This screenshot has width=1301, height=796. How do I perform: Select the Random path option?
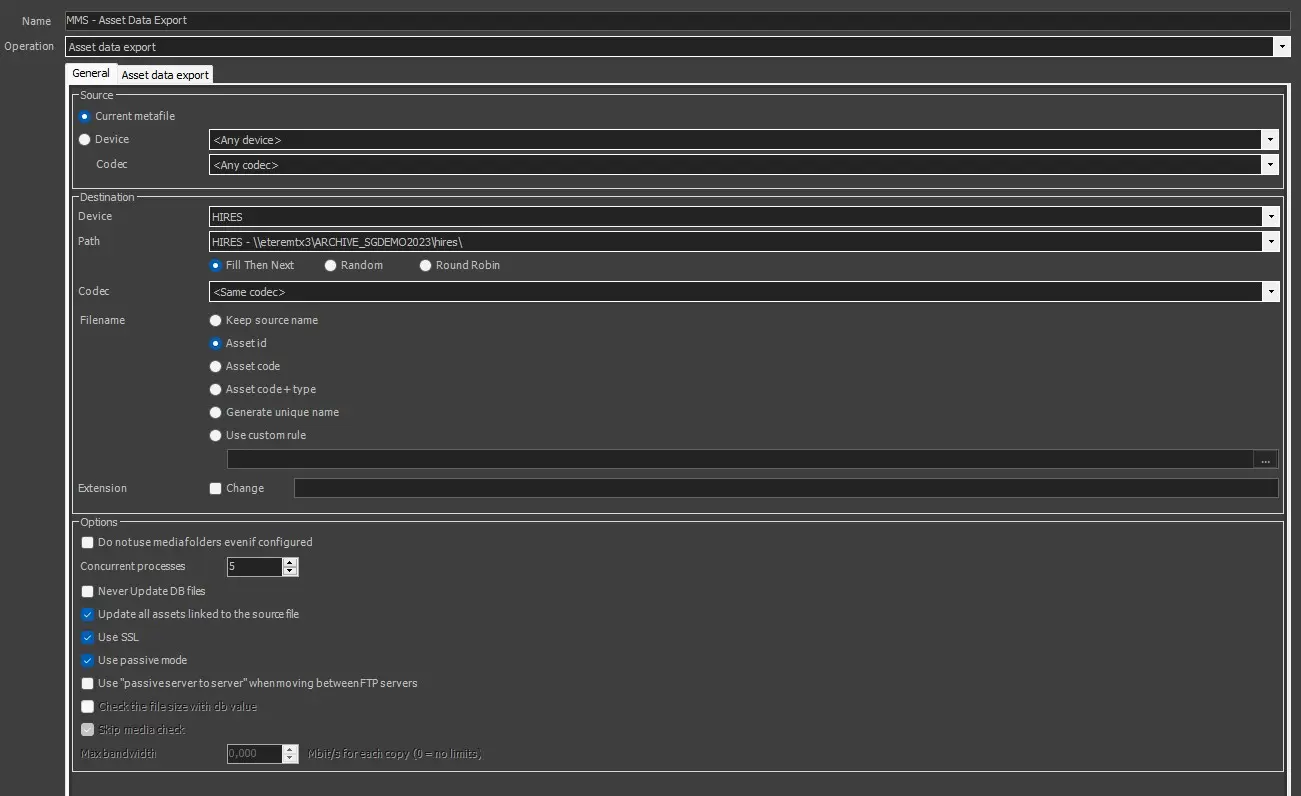331,266
